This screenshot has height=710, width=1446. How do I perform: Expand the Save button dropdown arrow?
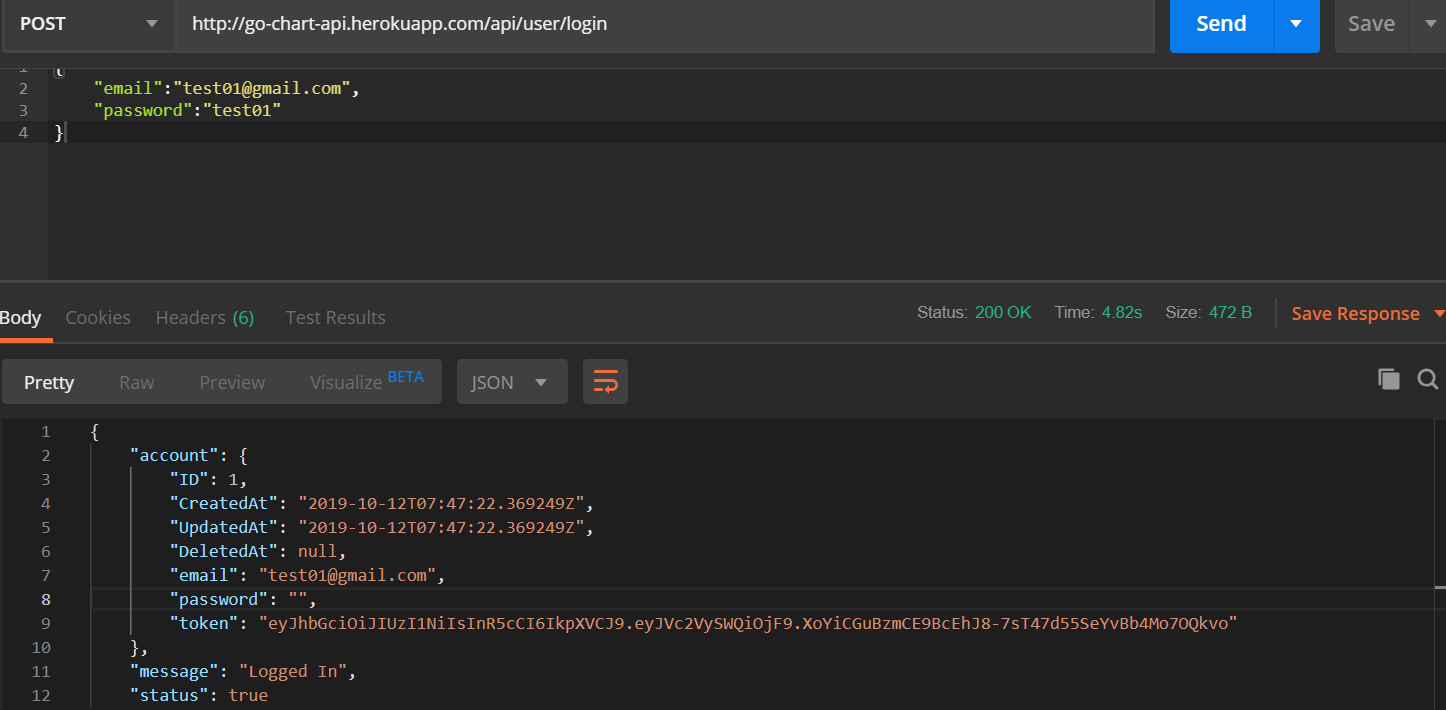coord(1428,24)
